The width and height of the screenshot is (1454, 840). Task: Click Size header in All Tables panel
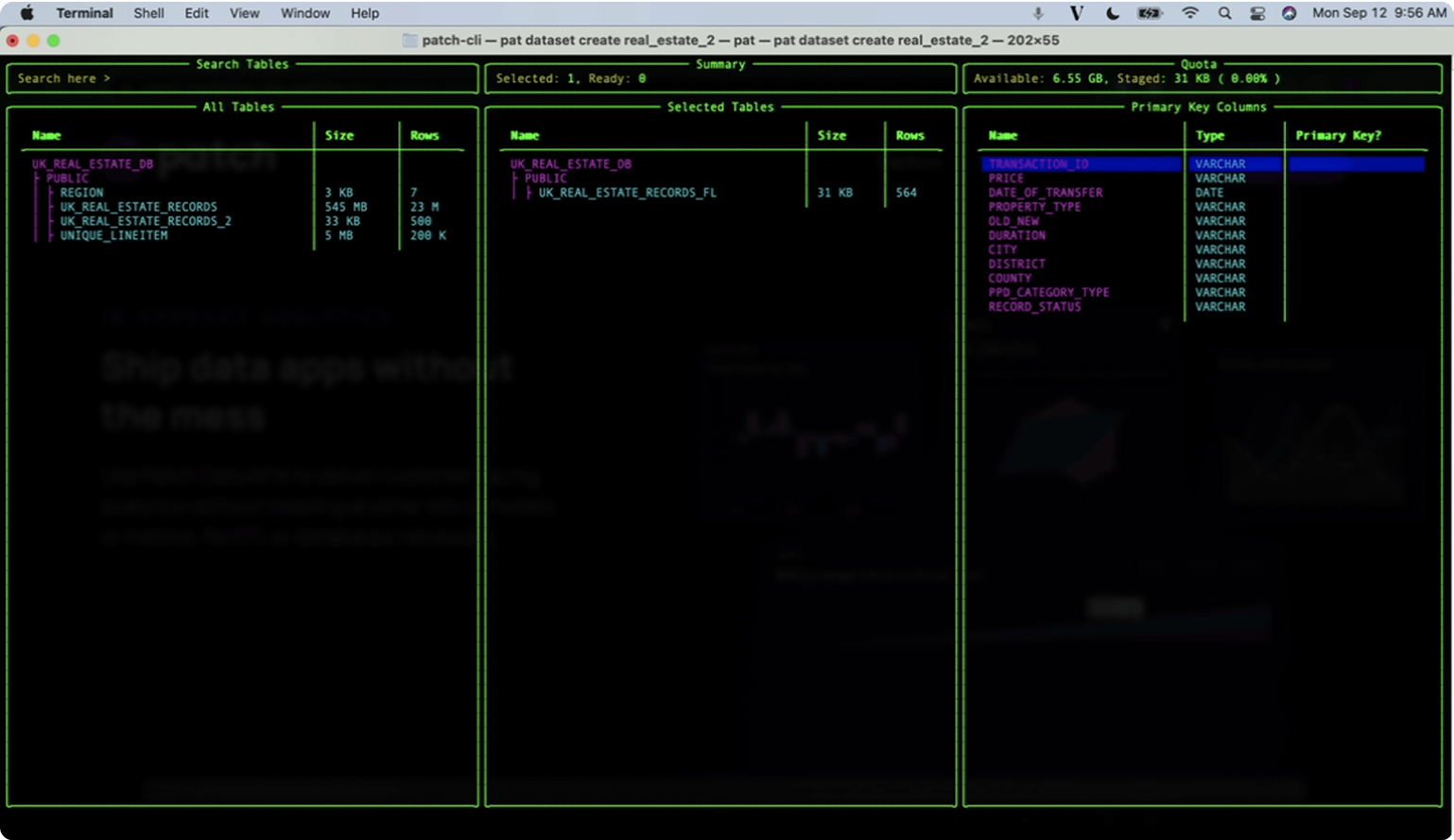click(339, 135)
